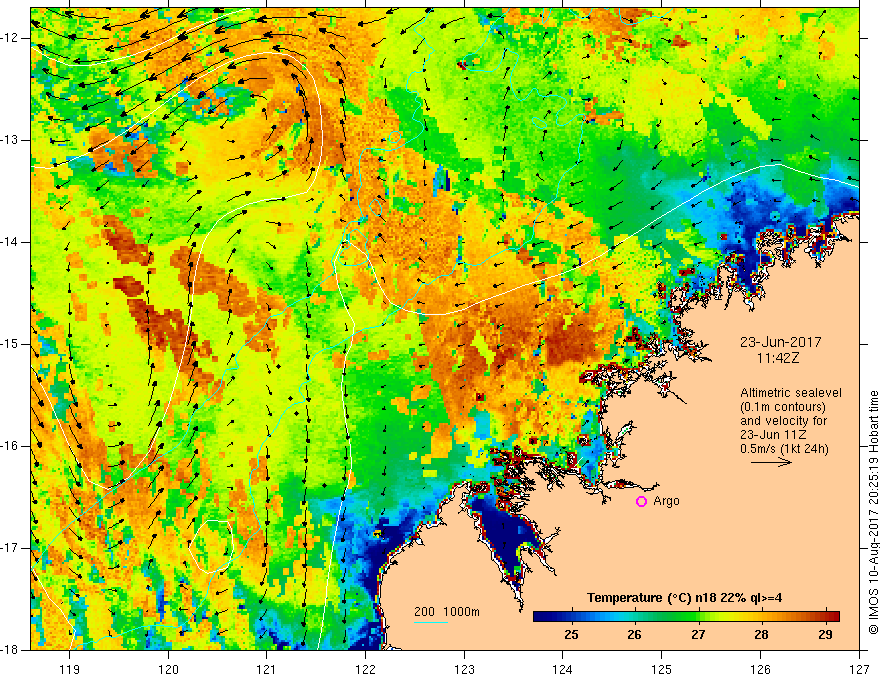The height and width of the screenshot is (680, 880).
Task: Click the latitude -14 axis label
Action: click(x=10, y=242)
